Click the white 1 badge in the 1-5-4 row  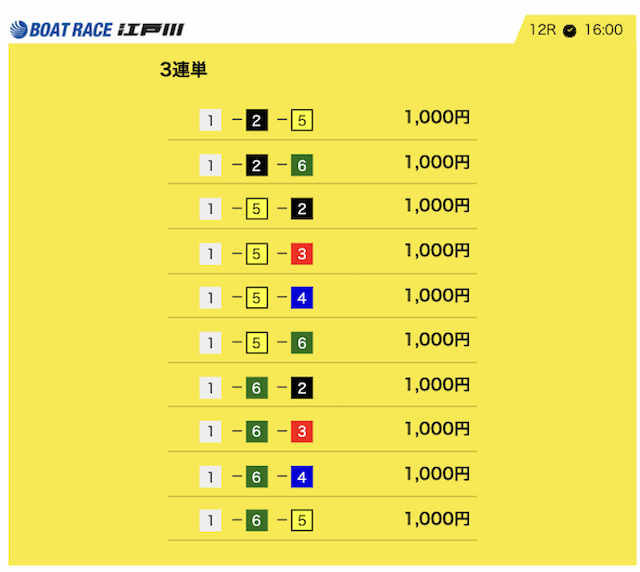210,298
